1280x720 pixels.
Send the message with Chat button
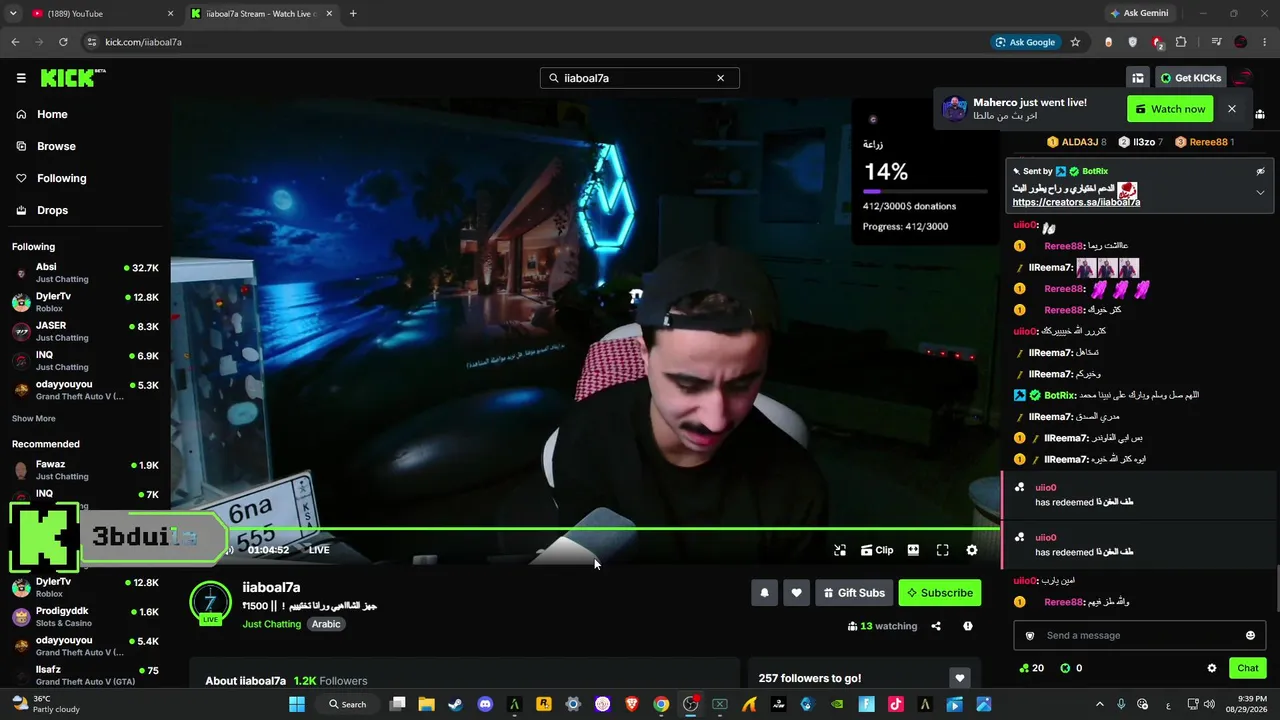click(x=1248, y=668)
